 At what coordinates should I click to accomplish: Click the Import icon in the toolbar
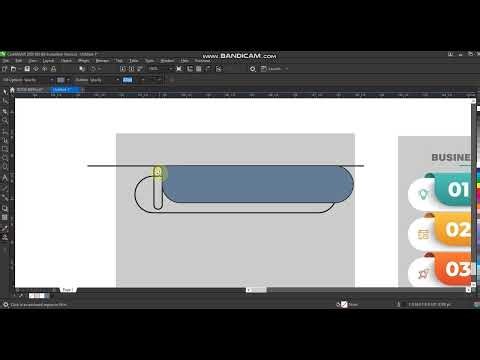tap(123, 69)
